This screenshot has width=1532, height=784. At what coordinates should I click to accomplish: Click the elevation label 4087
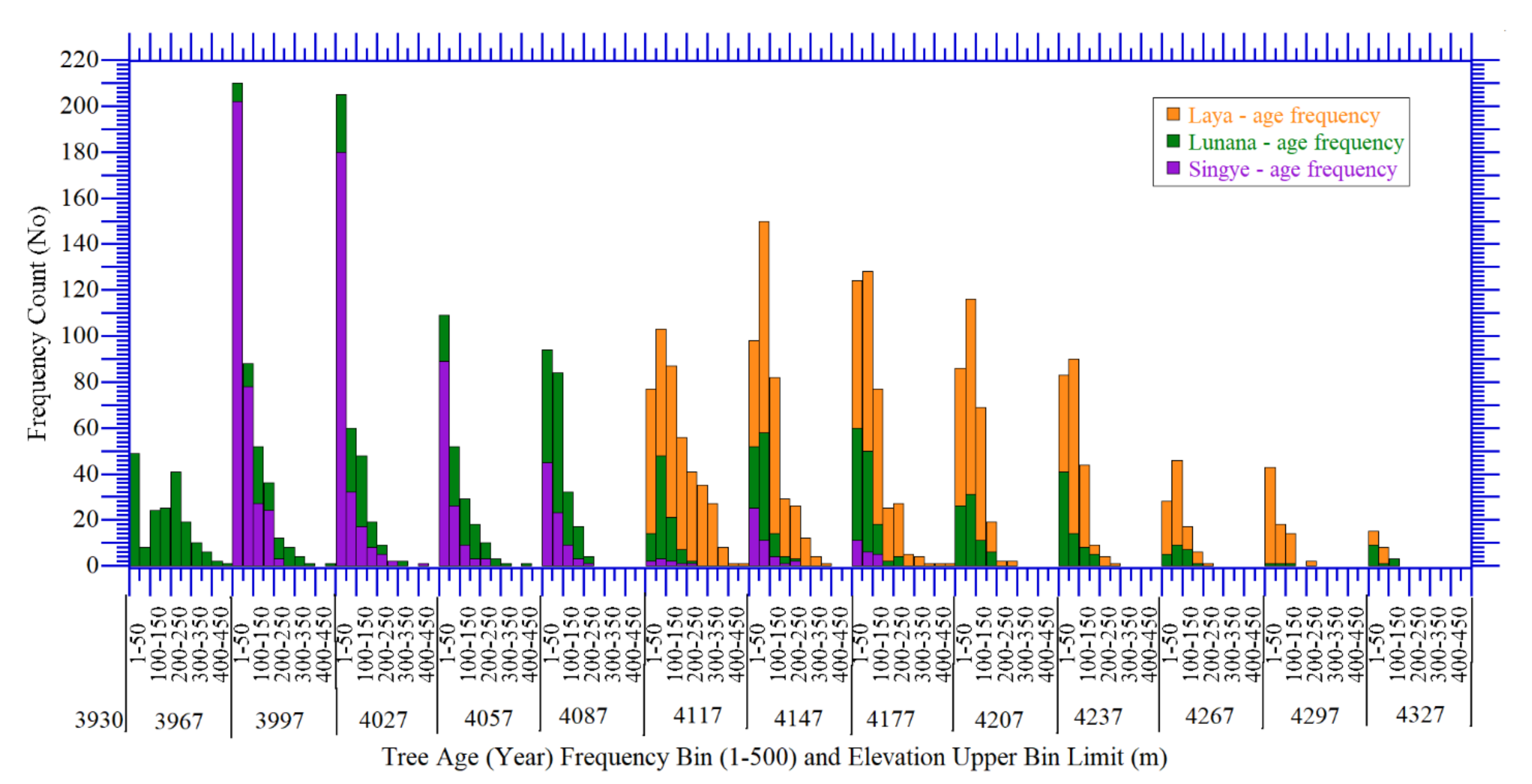coord(583,716)
